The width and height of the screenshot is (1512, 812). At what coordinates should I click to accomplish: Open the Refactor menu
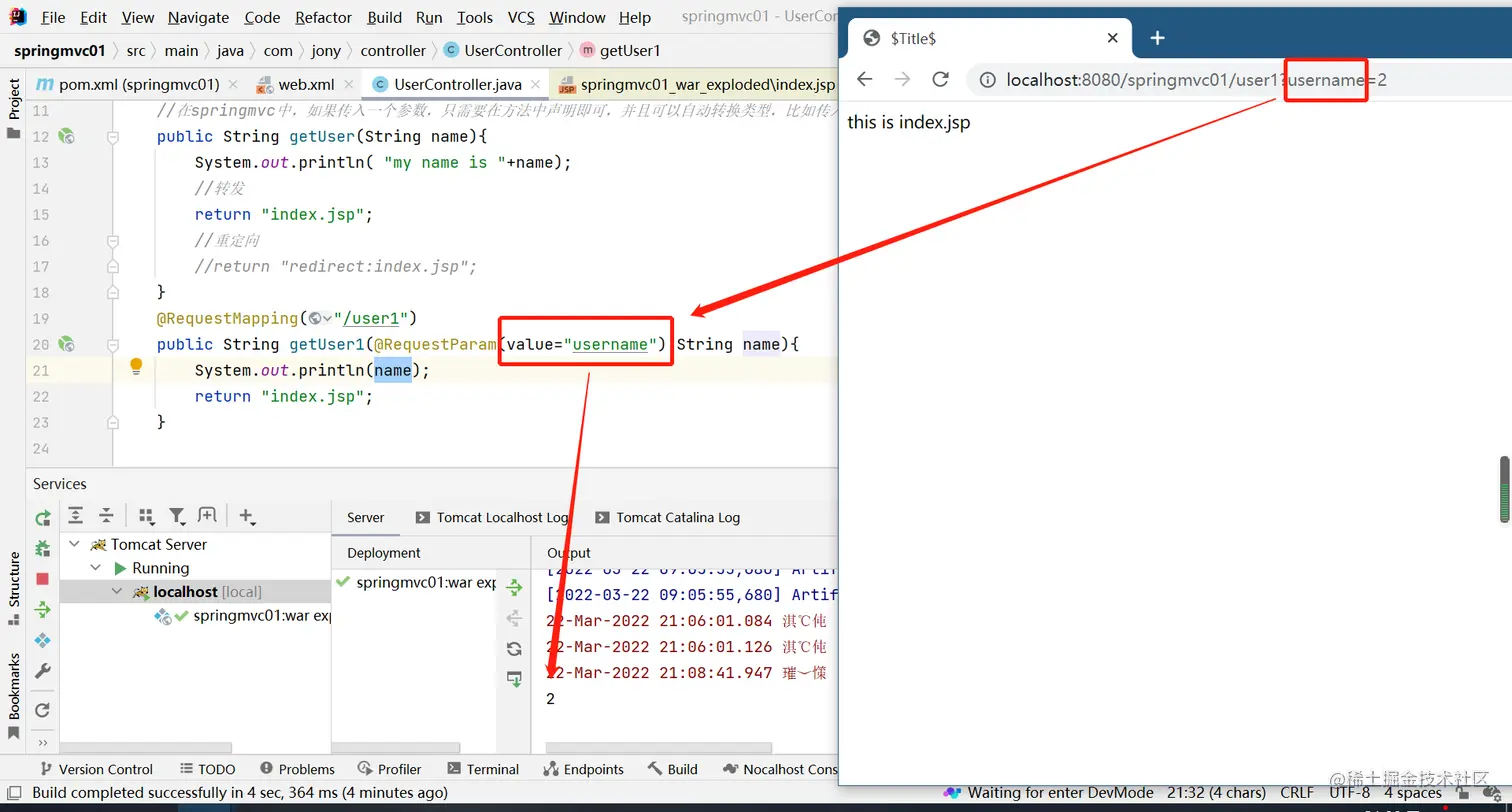pos(324,17)
